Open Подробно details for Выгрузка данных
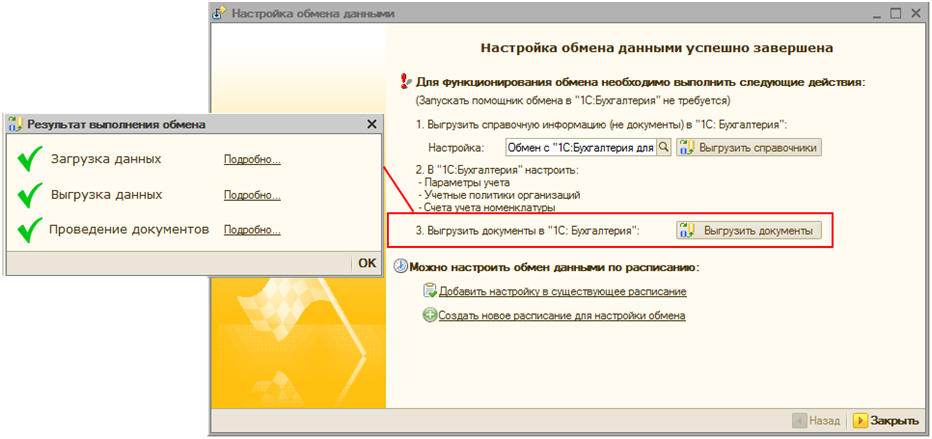Screen dimensions: 932x439 pos(252,195)
